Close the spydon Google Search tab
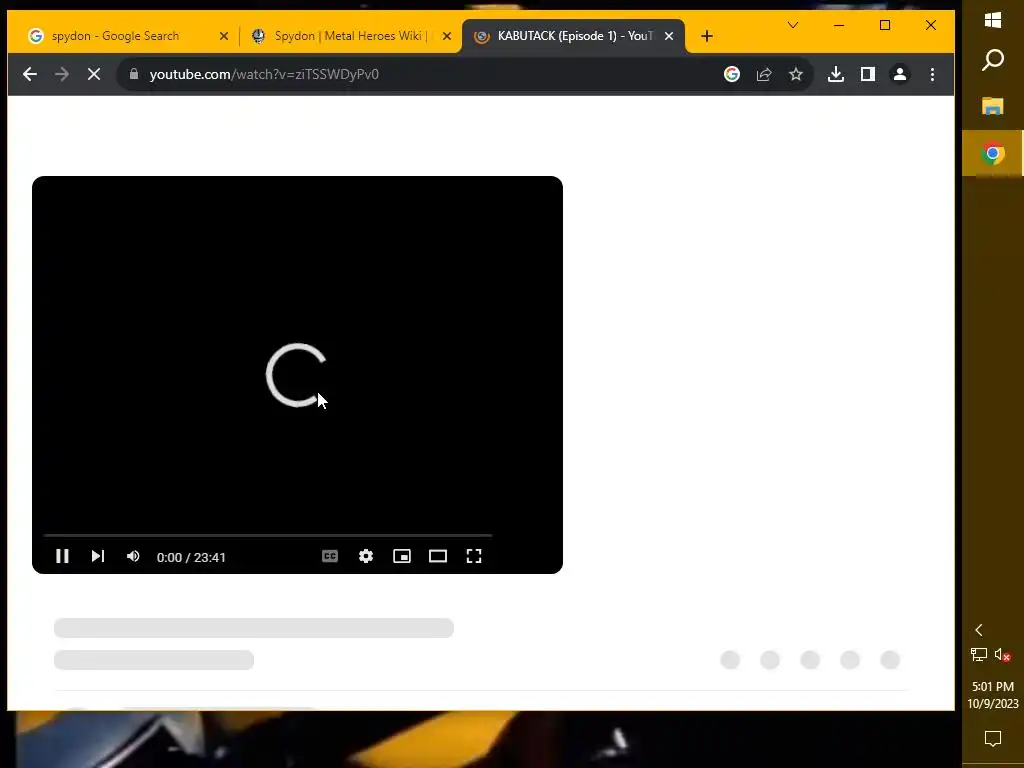1024x768 pixels. point(224,36)
